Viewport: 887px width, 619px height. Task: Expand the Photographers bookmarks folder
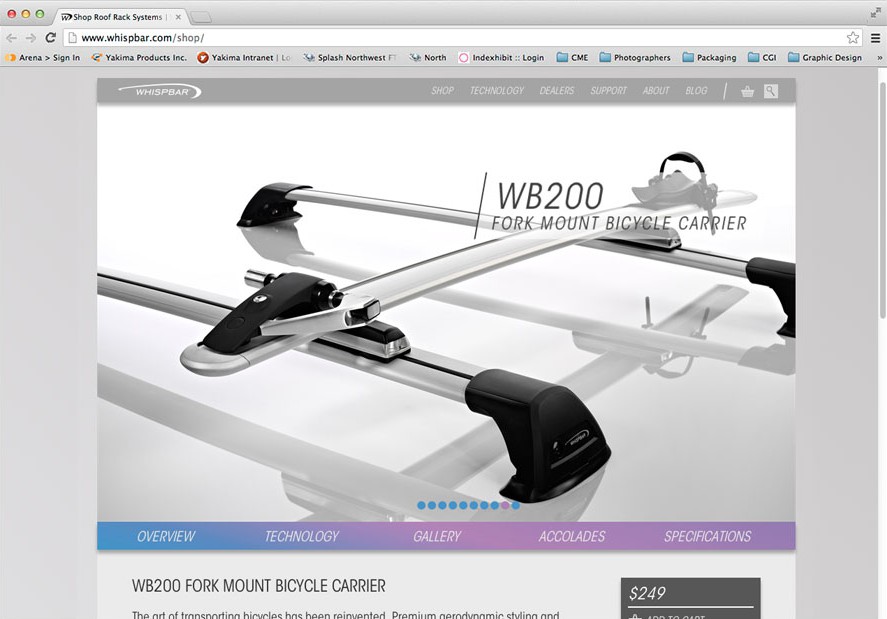coord(634,58)
